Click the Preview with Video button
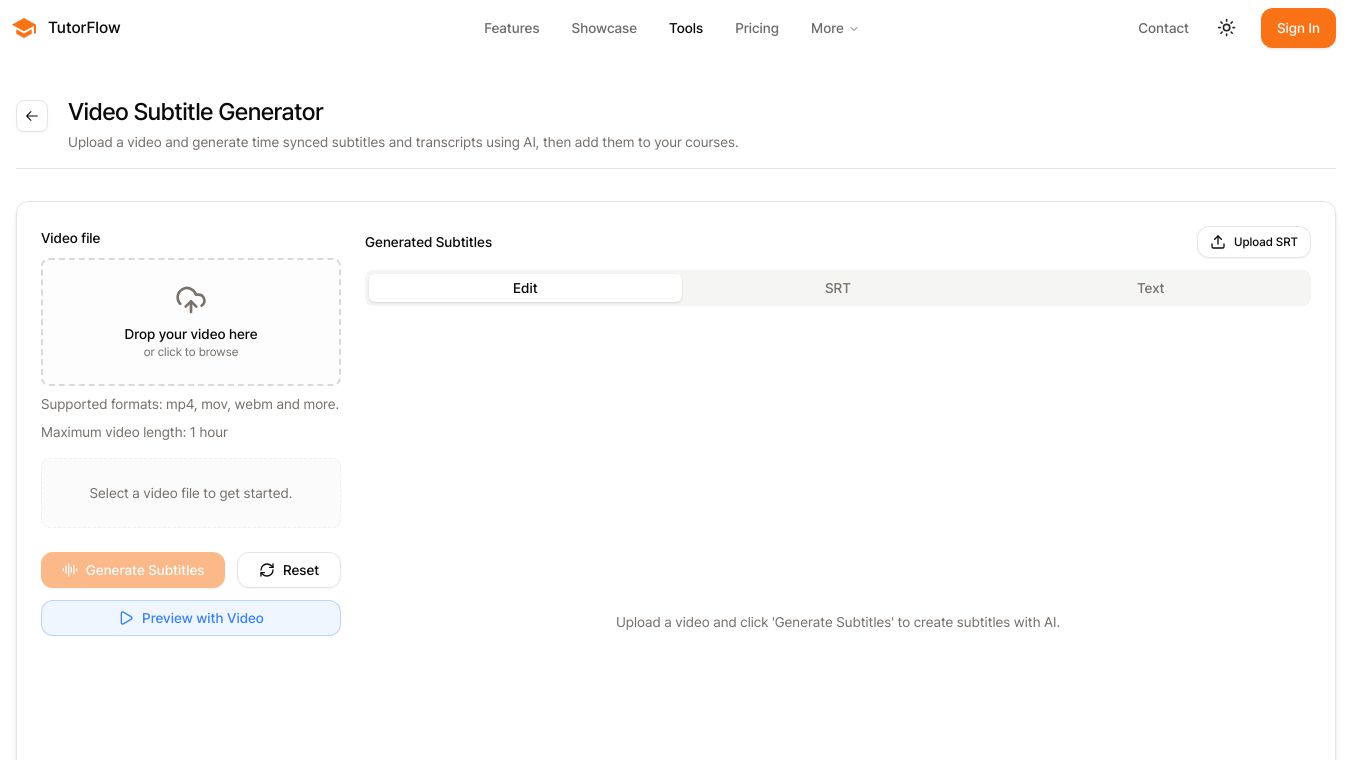 [x=191, y=618]
